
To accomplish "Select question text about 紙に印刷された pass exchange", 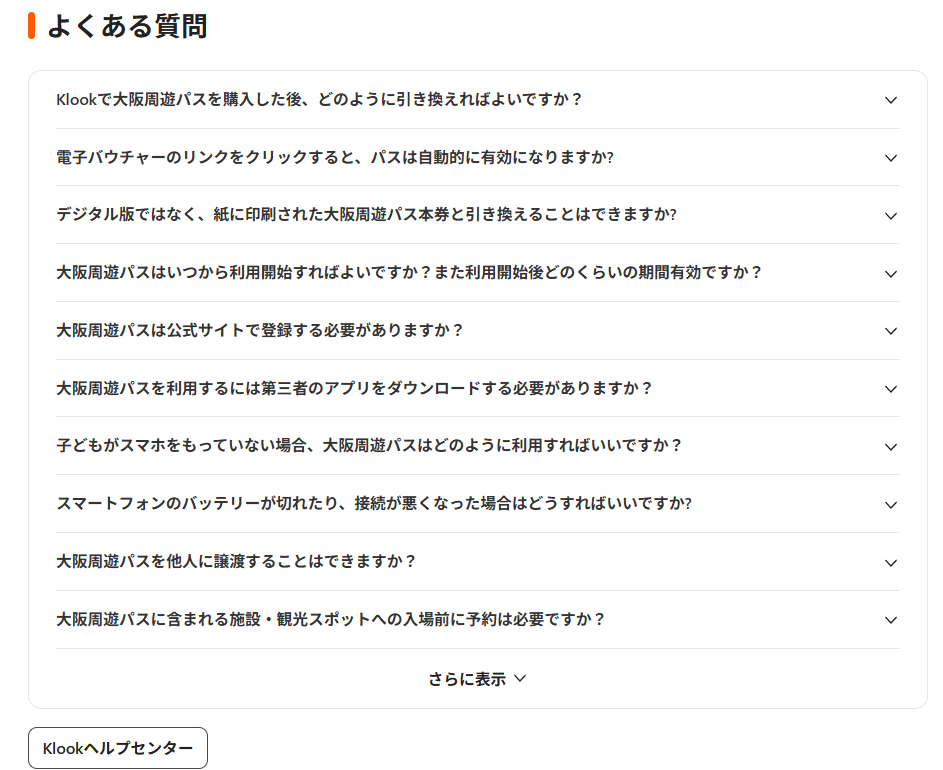I will [x=366, y=215].
